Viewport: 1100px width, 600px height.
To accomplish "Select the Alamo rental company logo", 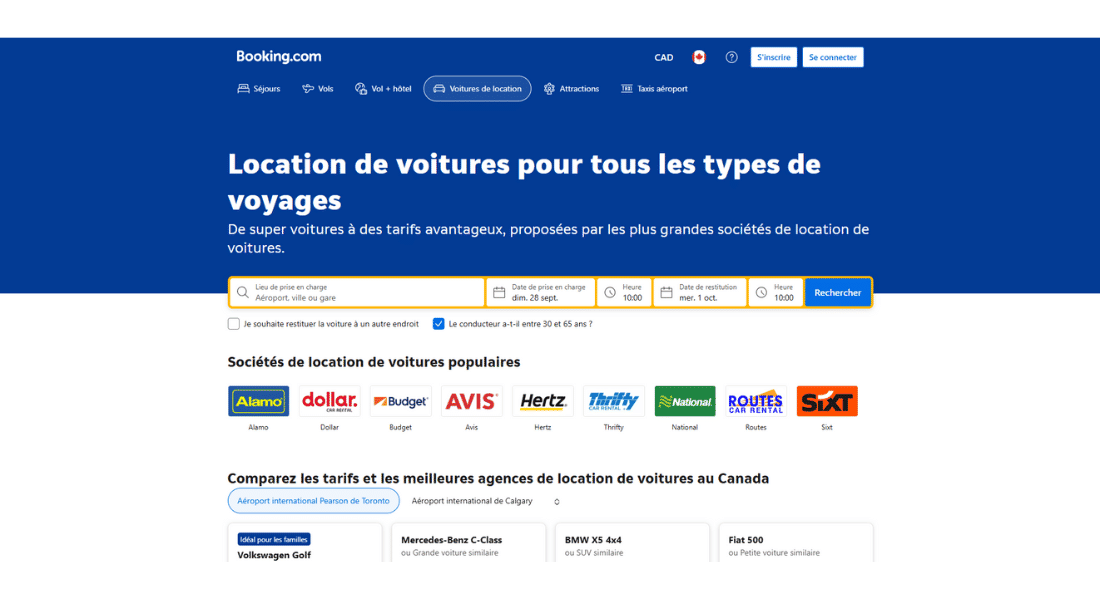I will (x=258, y=401).
